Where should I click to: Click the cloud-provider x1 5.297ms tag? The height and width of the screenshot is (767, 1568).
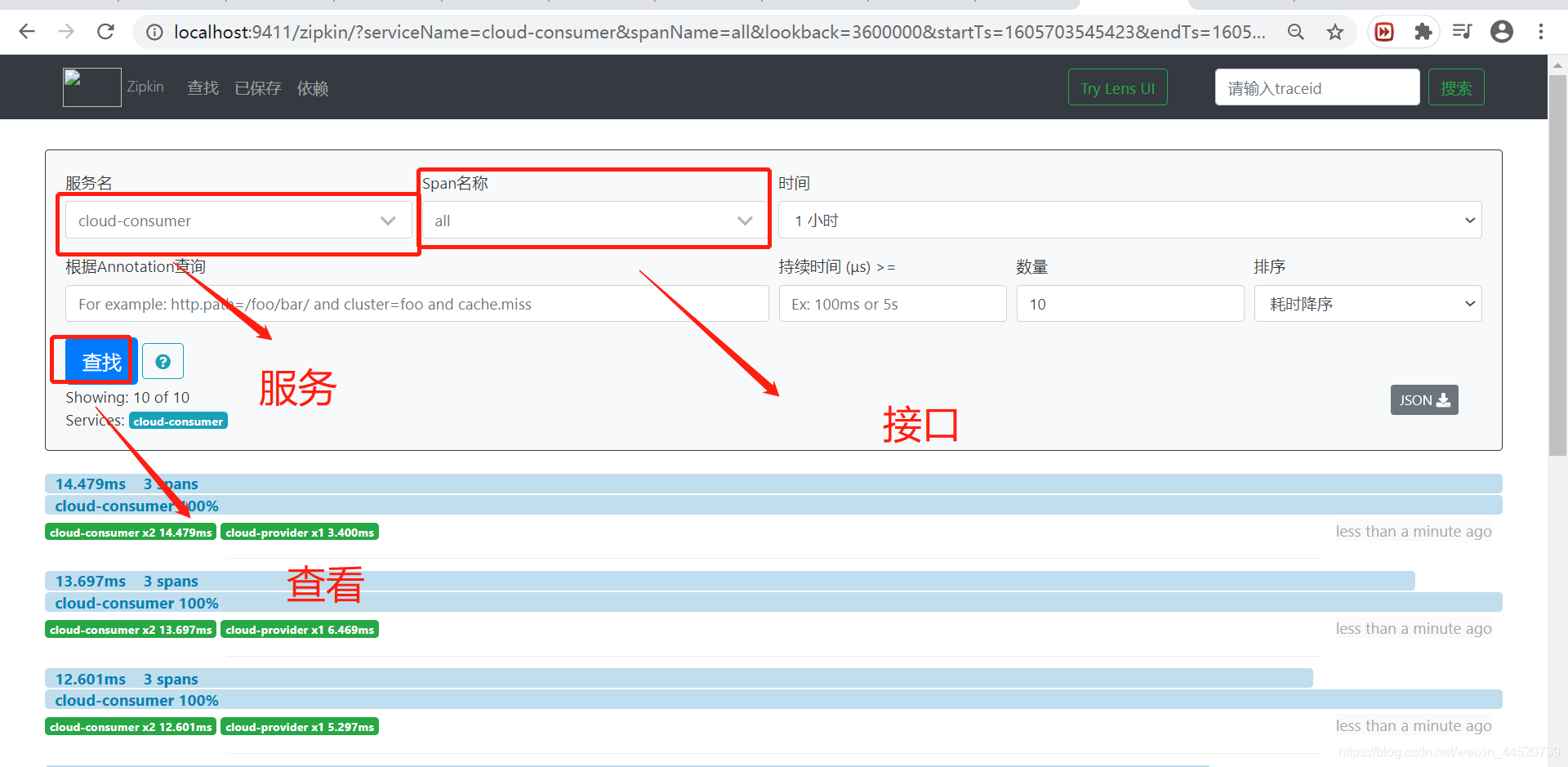coord(300,727)
